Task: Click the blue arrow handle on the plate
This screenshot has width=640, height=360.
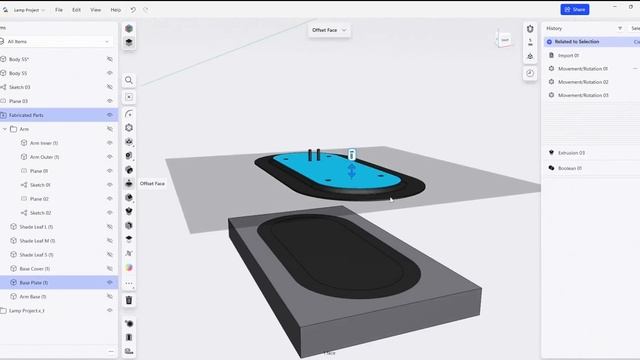Action: pos(352,171)
